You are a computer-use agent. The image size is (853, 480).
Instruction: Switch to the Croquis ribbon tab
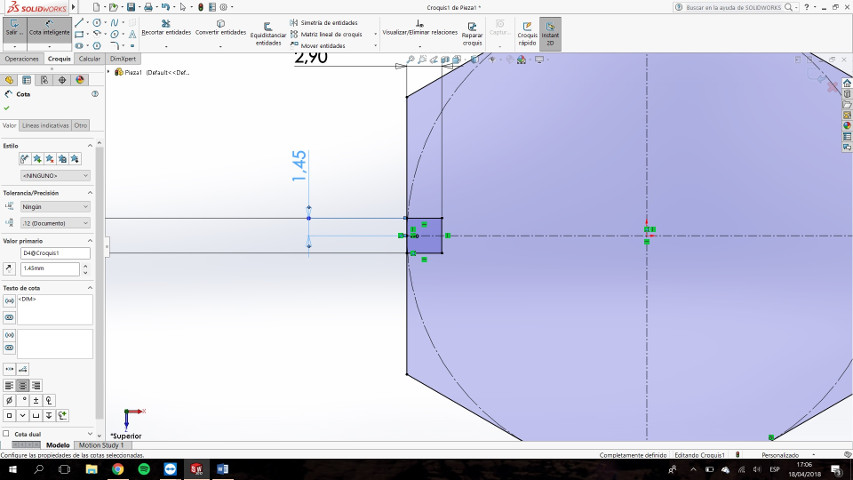[59, 59]
